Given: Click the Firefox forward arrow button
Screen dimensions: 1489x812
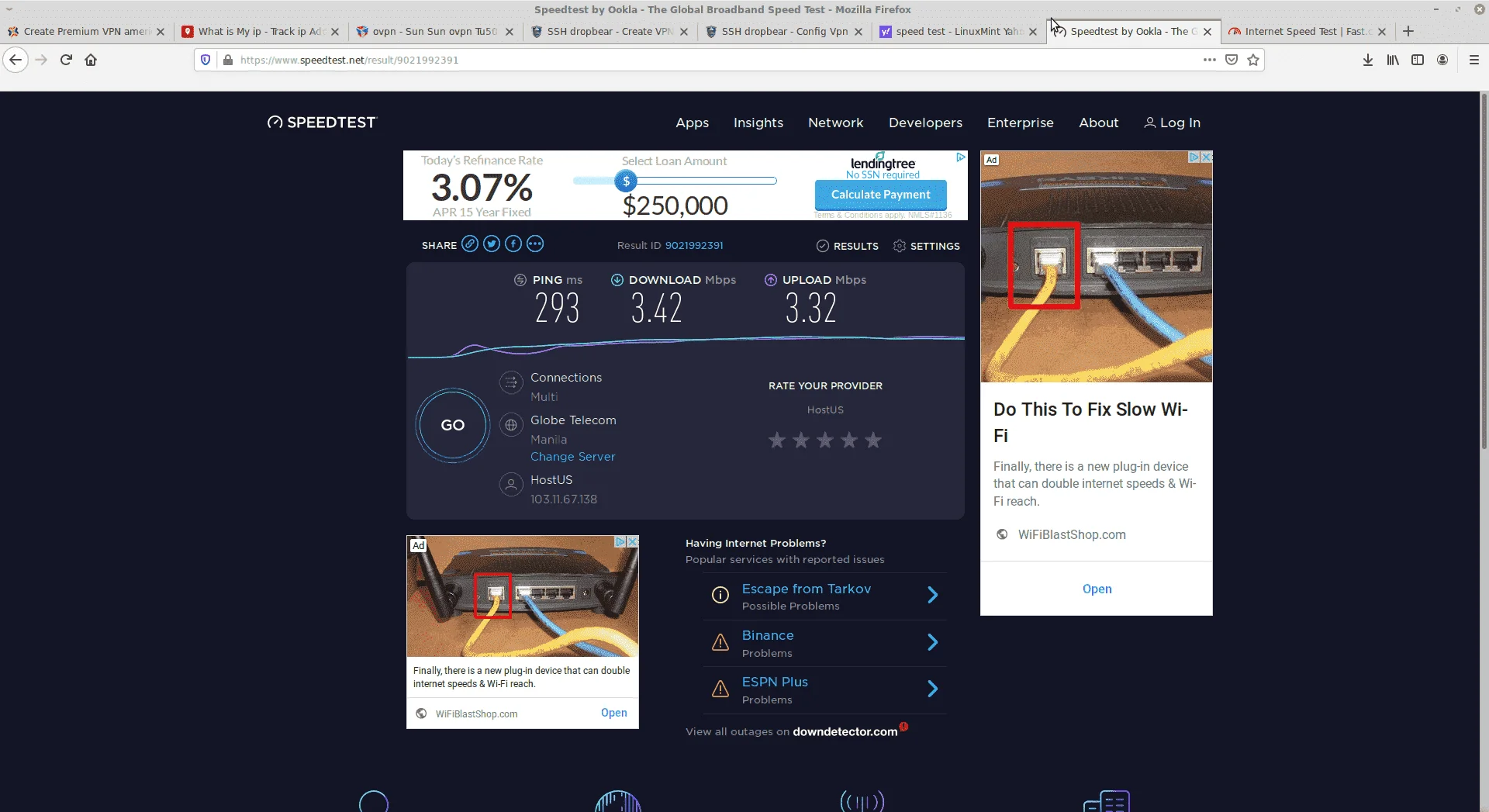Looking at the screenshot, I should coord(41,60).
